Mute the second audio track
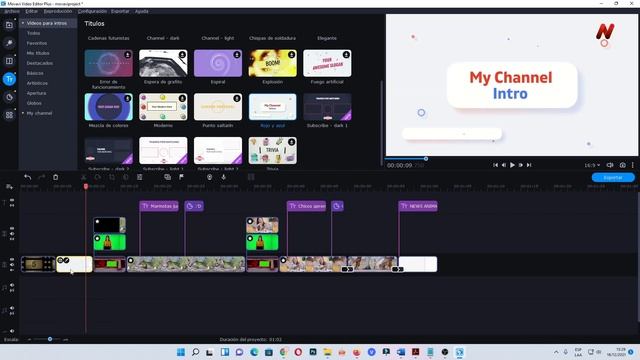This screenshot has width=640, height=360. [x=12, y=308]
